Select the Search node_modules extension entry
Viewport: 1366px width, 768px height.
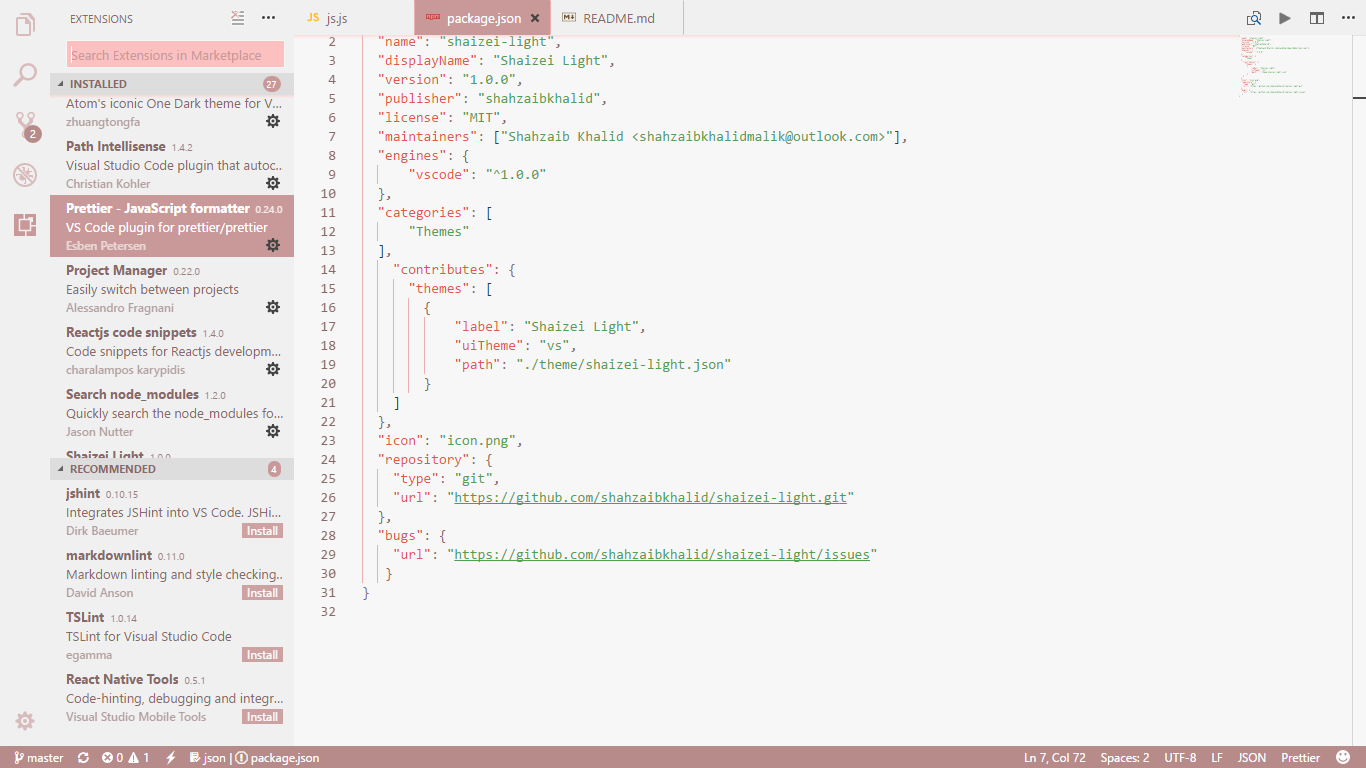click(172, 412)
